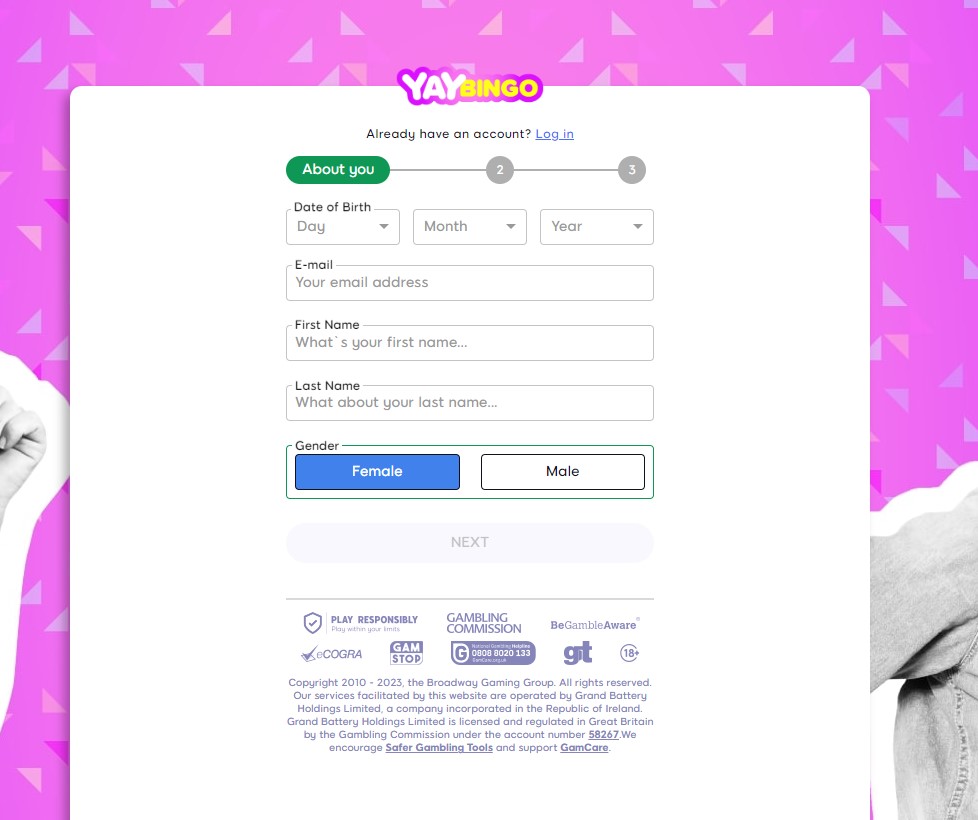Expand the Month dropdown
The image size is (978, 820).
pos(470,226)
